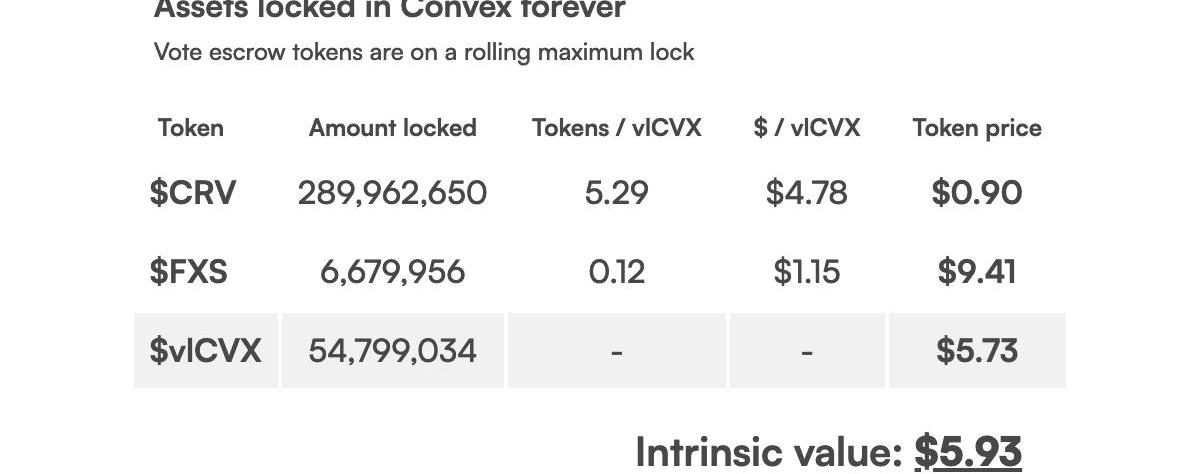Click the $4.78 value in the $CRV row

click(x=806, y=192)
